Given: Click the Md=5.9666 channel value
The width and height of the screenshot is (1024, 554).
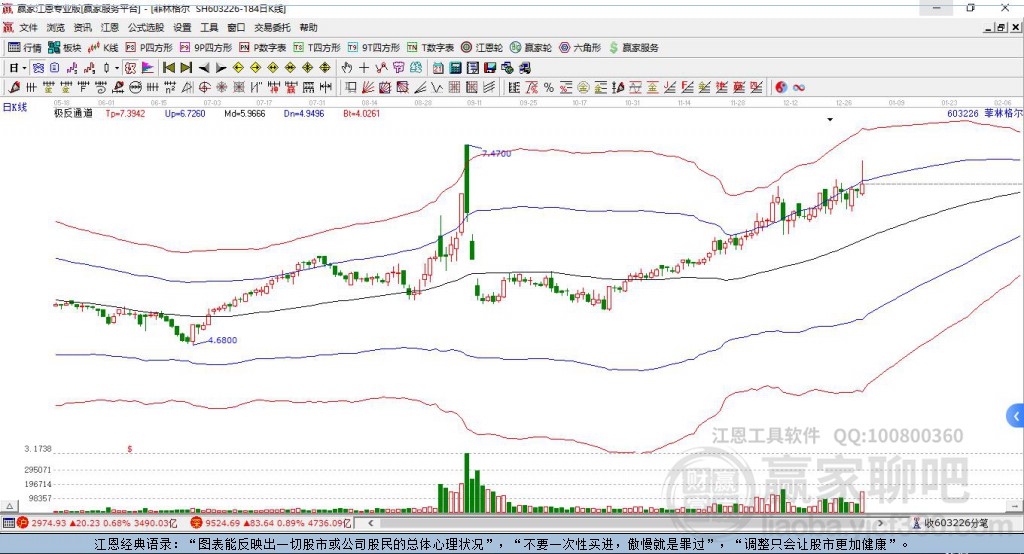Looking at the screenshot, I should pyautogui.click(x=244, y=114).
